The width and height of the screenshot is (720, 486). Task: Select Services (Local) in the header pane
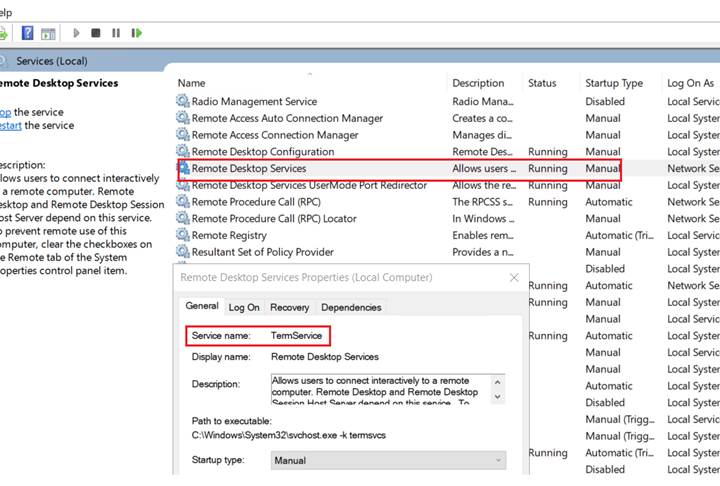click(x=51, y=61)
